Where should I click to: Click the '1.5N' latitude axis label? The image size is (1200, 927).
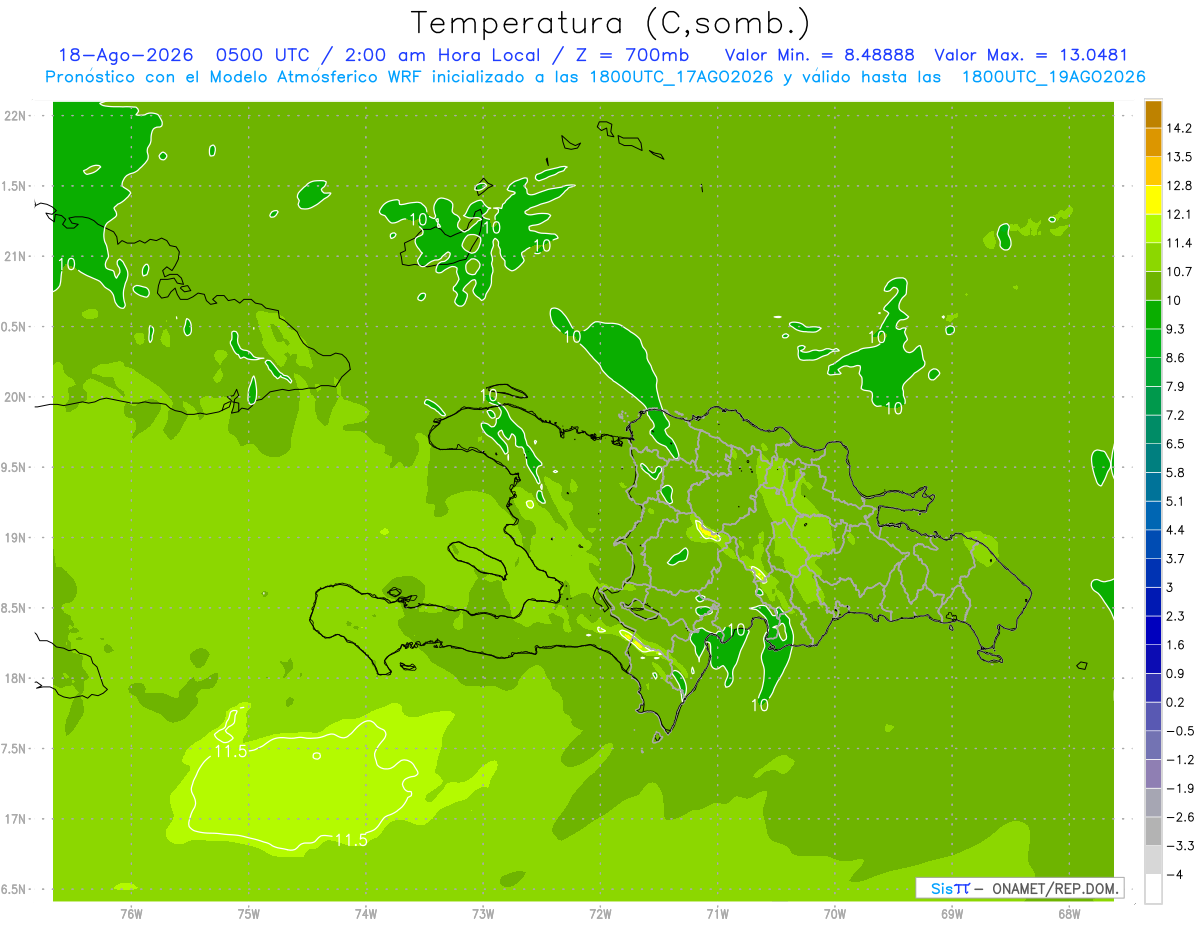[x=15, y=186]
